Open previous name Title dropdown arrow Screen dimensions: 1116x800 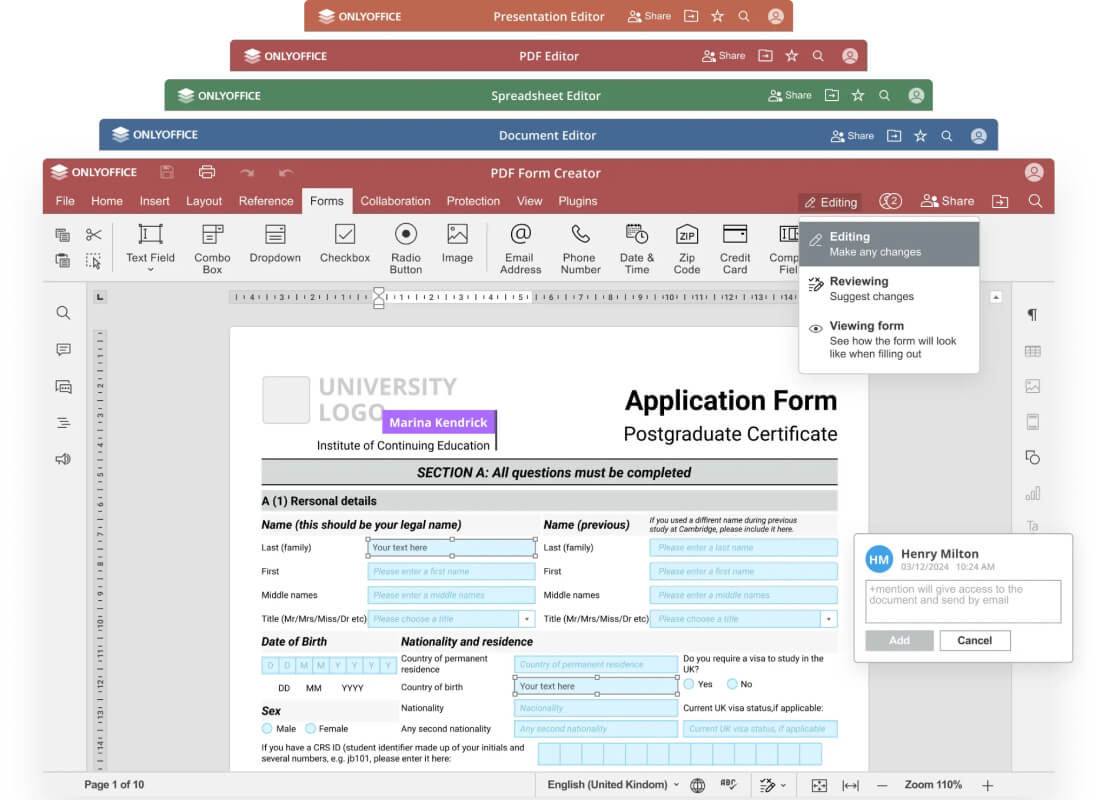pyautogui.click(x=828, y=619)
